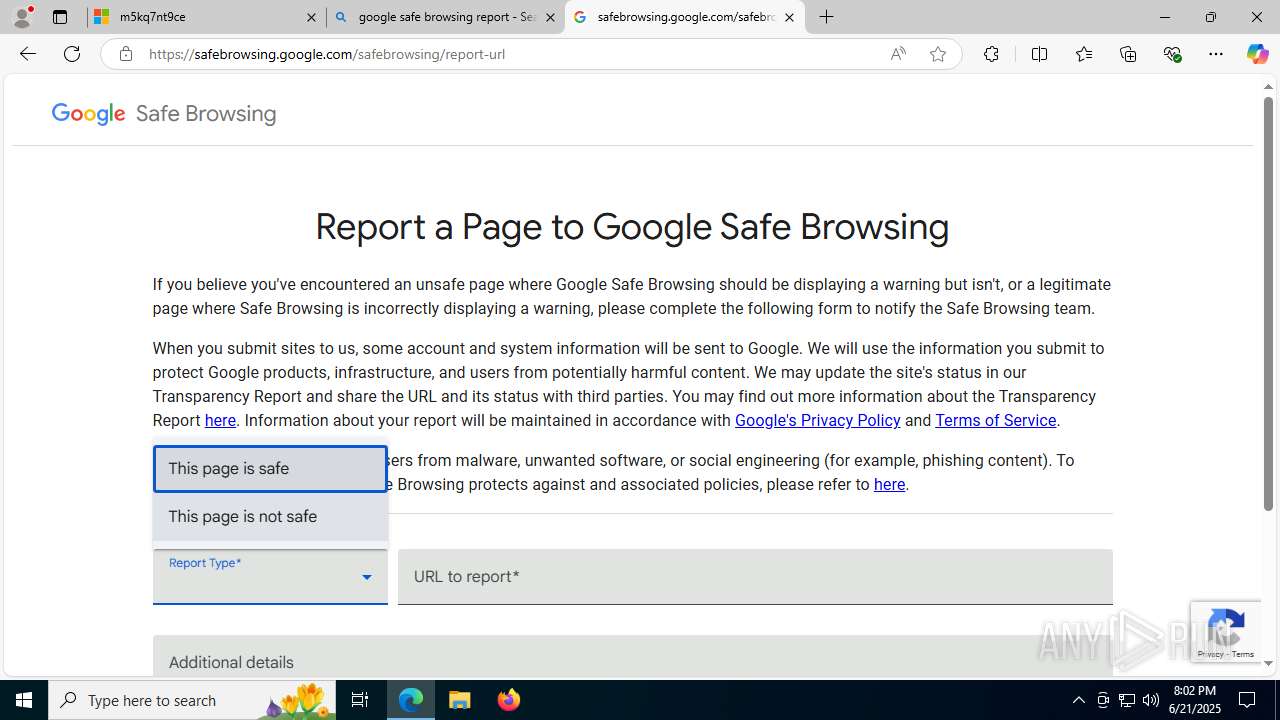
Task: Open the Favorites list icon
Action: [1084, 54]
